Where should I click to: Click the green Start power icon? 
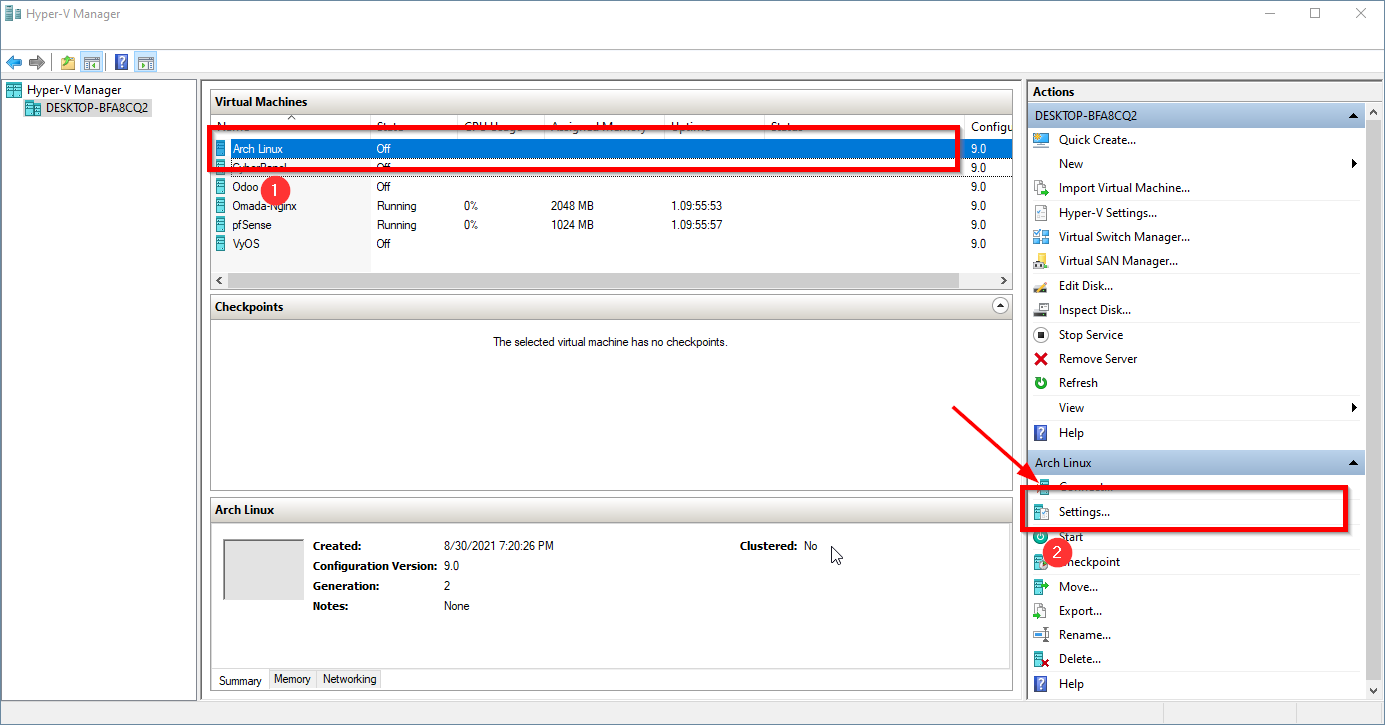pyautogui.click(x=1041, y=537)
